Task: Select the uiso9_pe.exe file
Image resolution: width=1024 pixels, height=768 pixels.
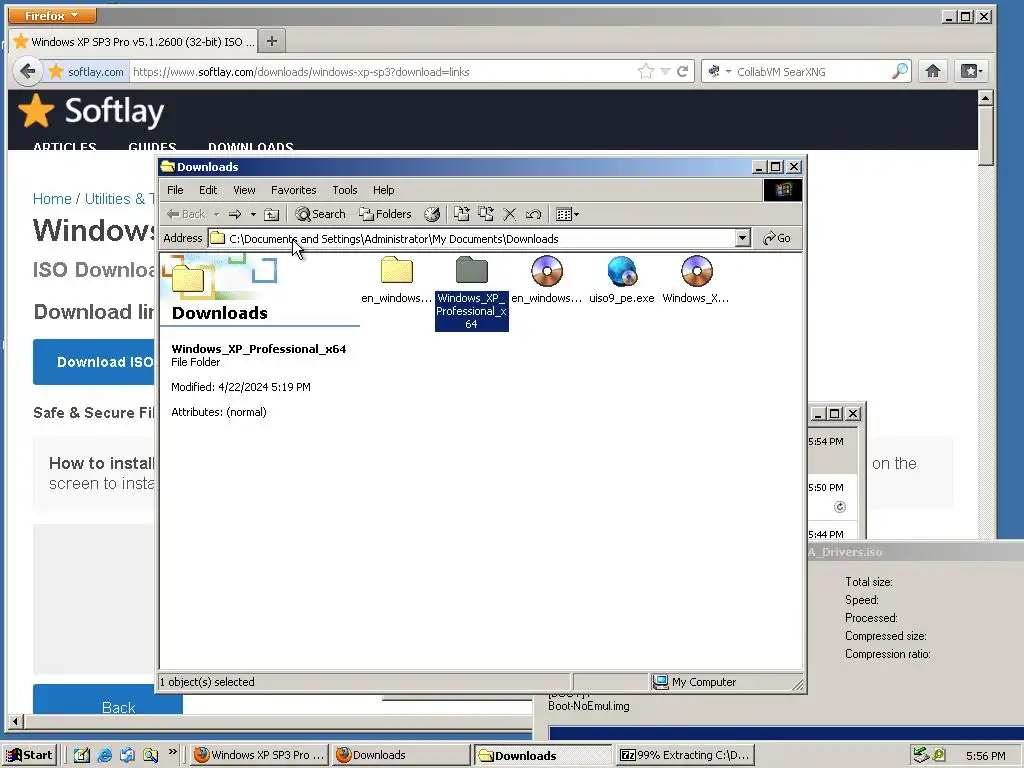Action: coord(622,280)
